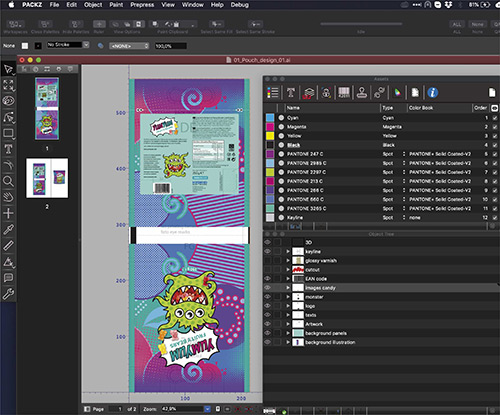Image resolution: width=500 pixels, height=415 pixels.
Task: Click the opacity percentage field
Action: click(170, 46)
